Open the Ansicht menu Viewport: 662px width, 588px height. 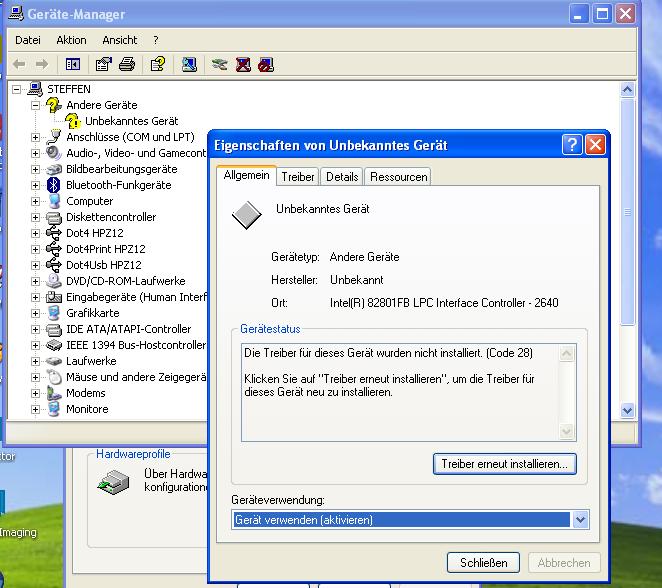(120, 40)
